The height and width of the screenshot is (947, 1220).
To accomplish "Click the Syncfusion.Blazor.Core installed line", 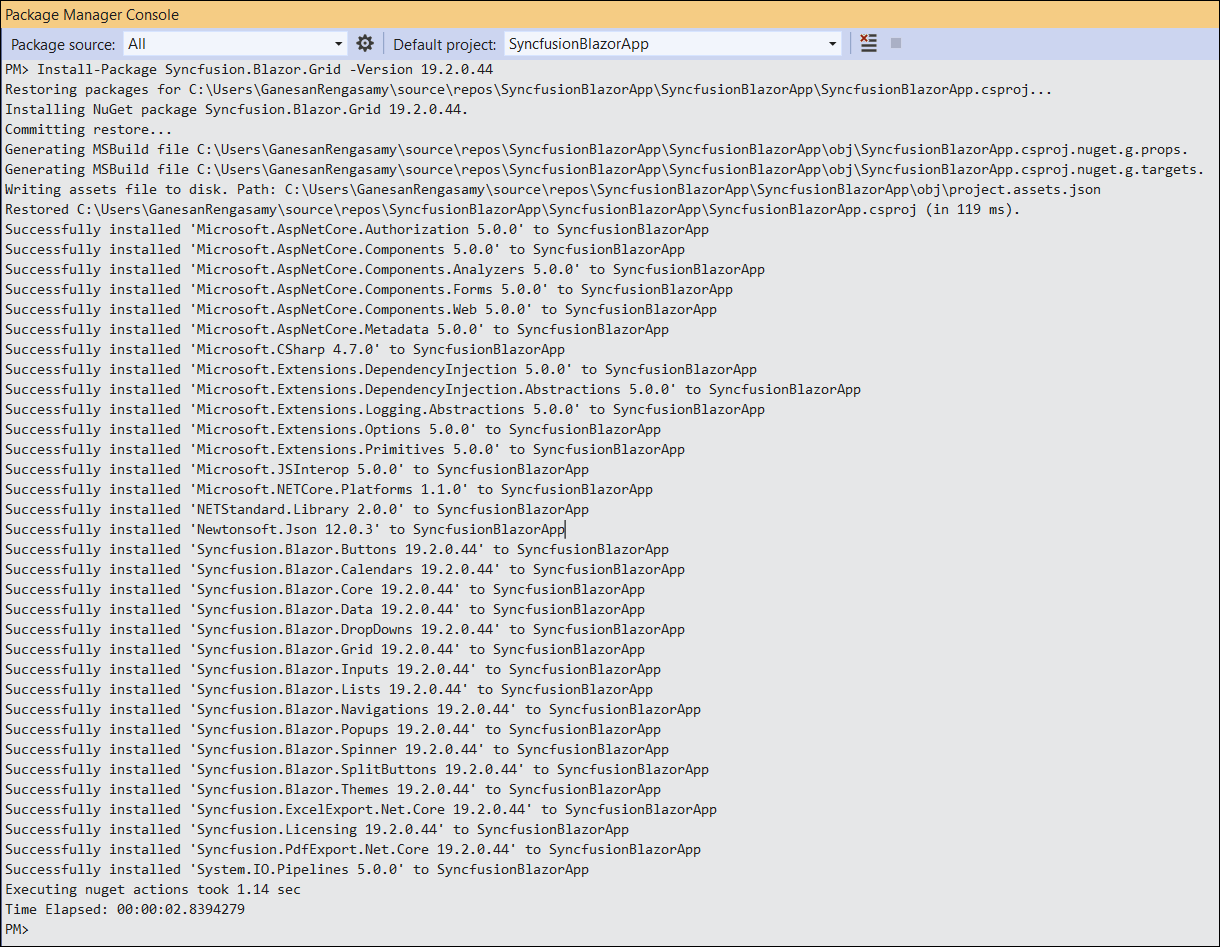I will (325, 589).
